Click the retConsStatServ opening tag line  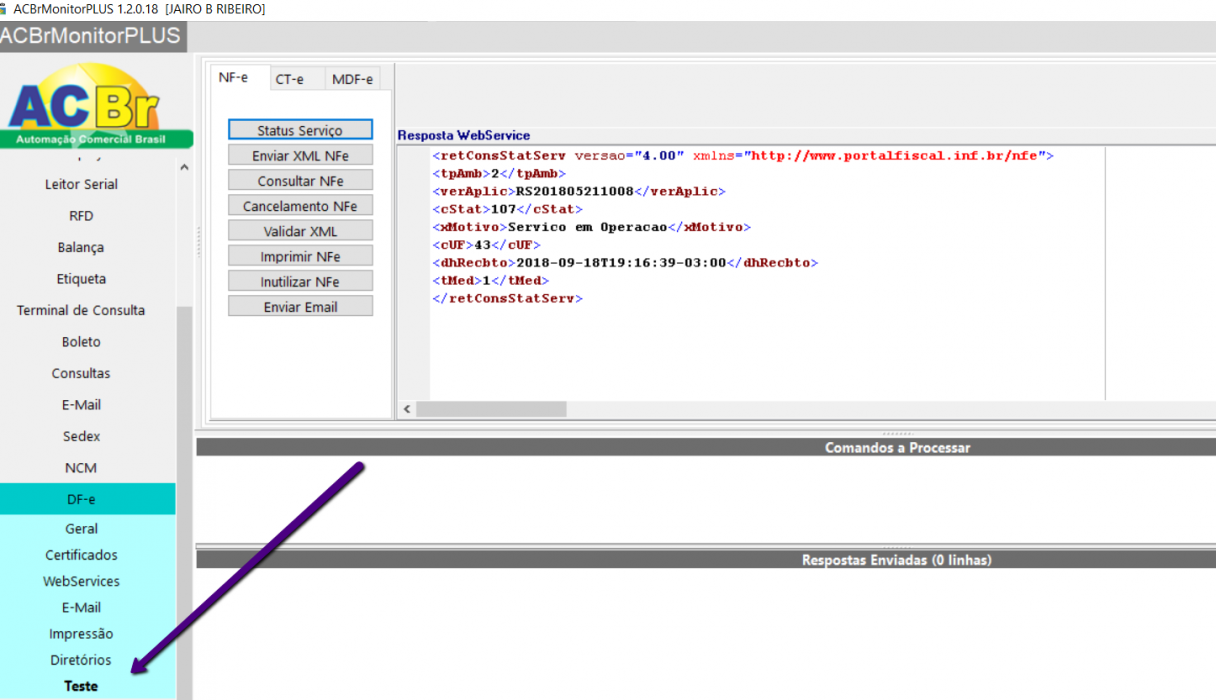click(743, 156)
